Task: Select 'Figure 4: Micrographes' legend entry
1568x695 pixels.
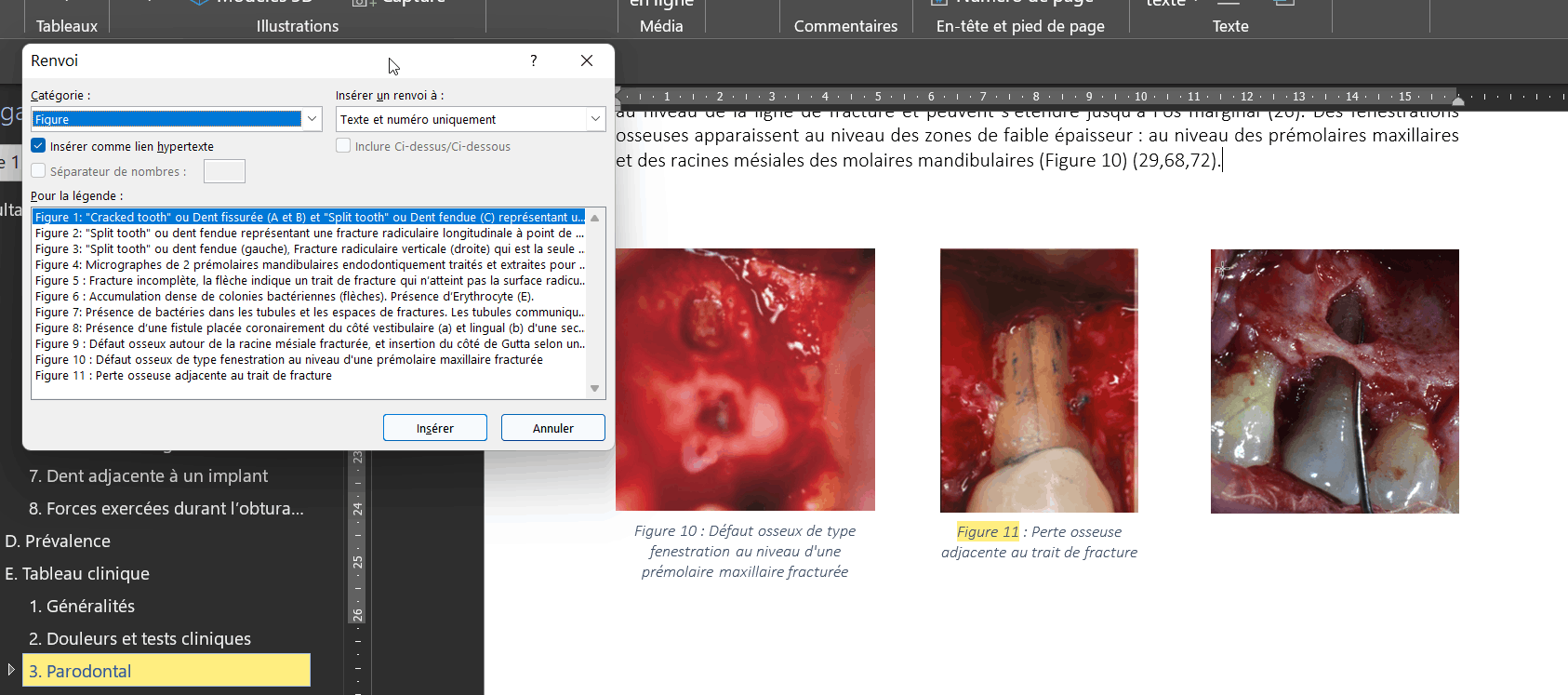Action: [x=310, y=264]
